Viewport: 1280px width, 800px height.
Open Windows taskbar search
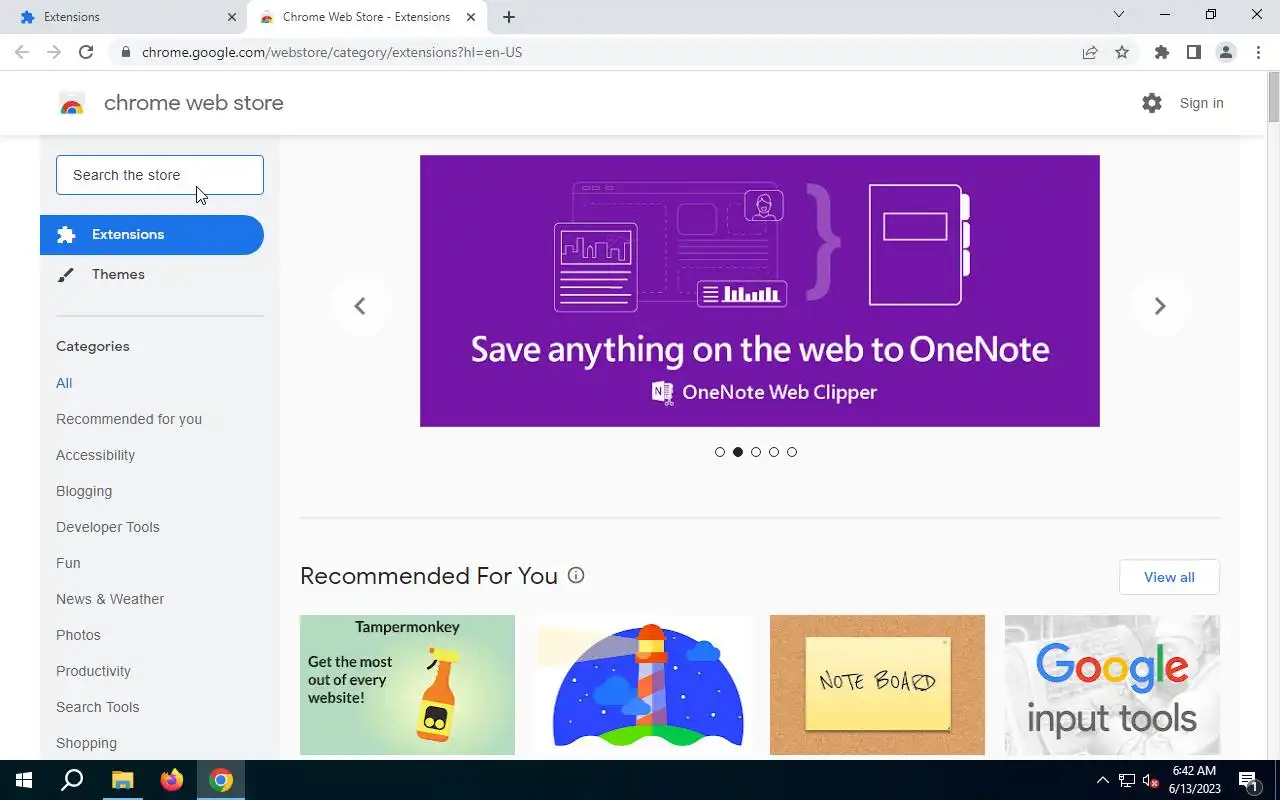point(72,780)
